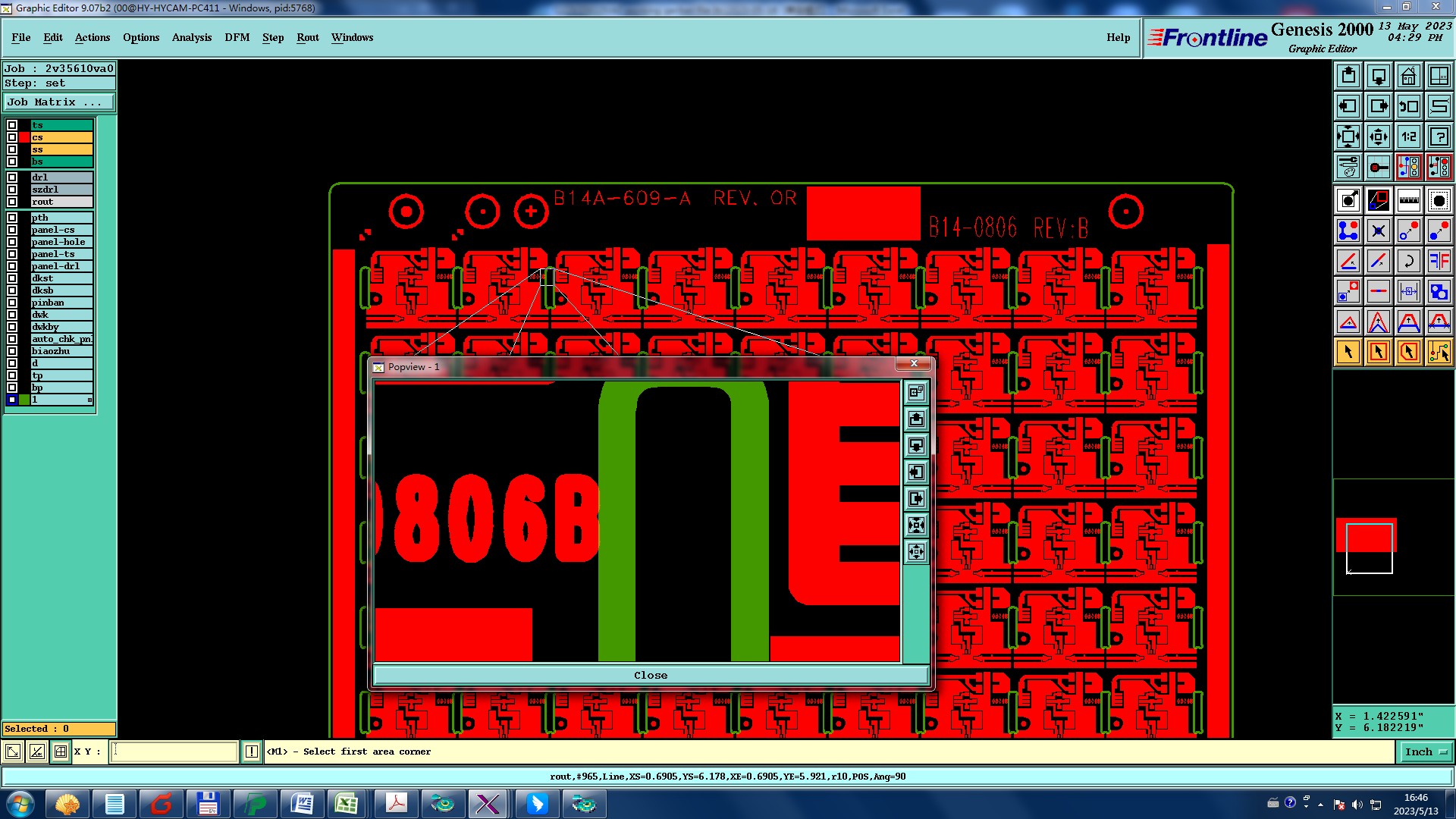Click the pan right icon in Popview
This screenshot has height=819, width=1456.
[x=916, y=499]
